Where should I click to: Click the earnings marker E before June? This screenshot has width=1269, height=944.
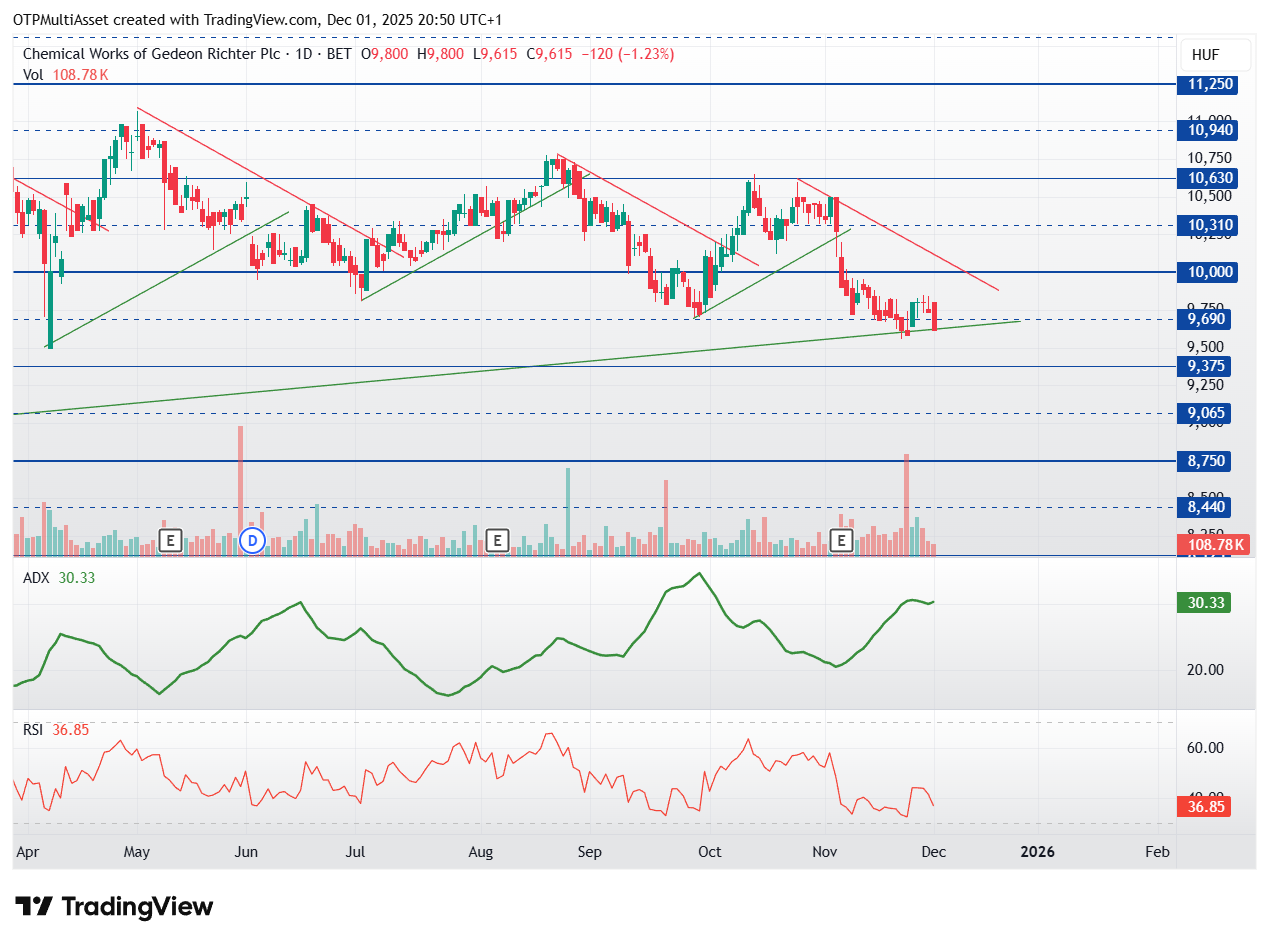click(x=170, y=541)
